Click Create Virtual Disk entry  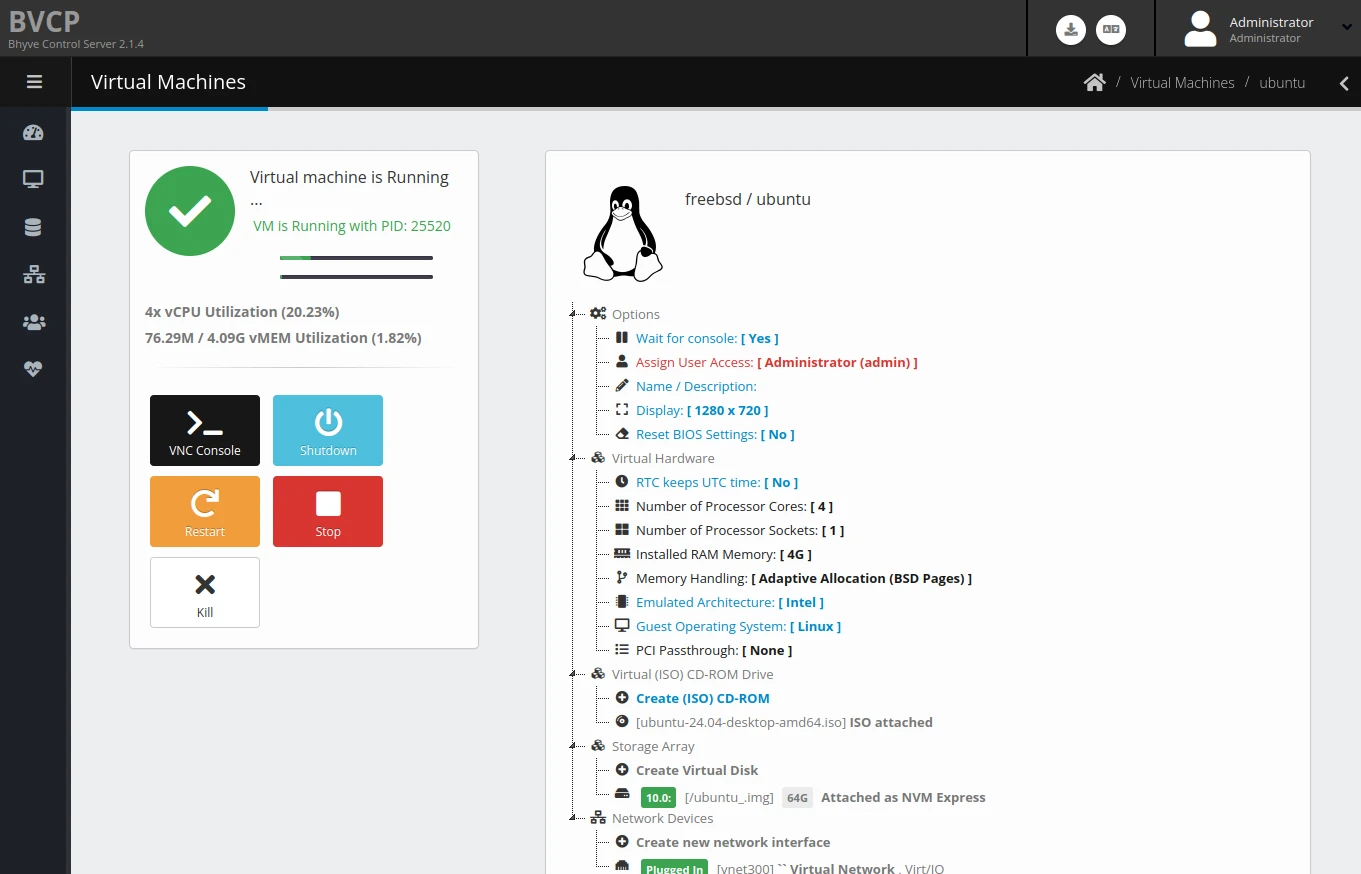pyautogui.click(x=696, y=771)
